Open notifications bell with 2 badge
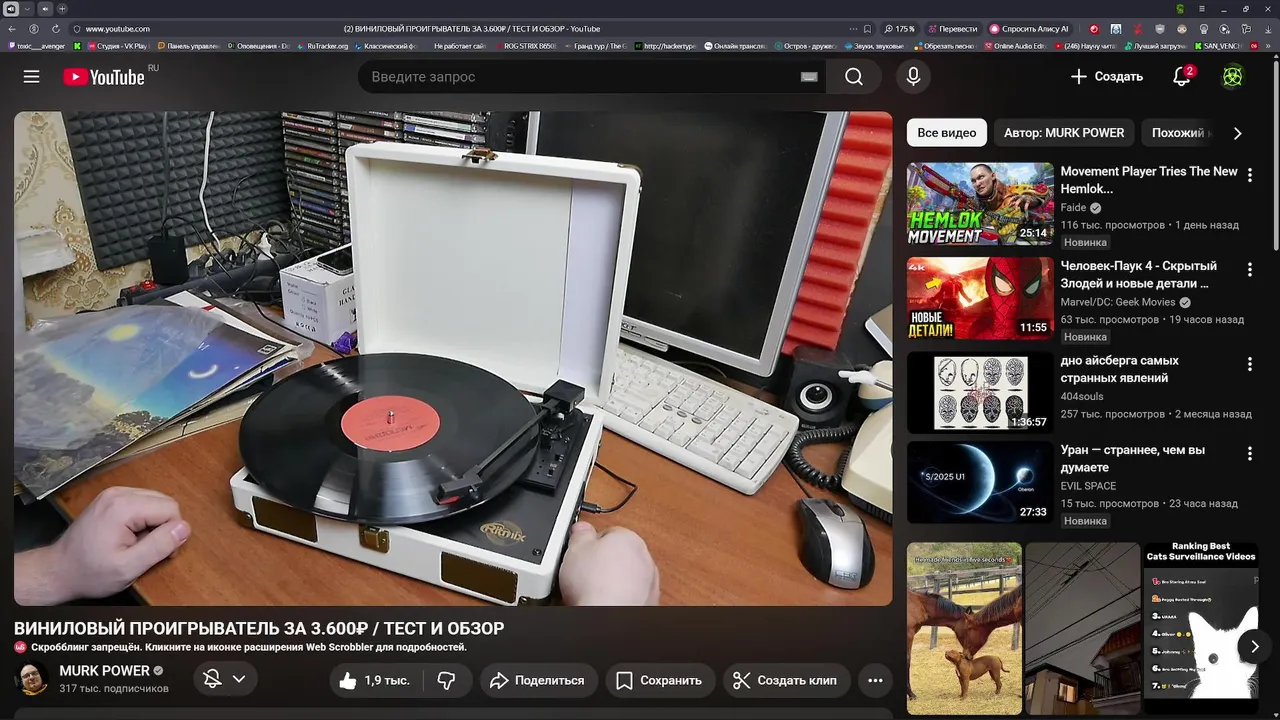The image size is (1280, 720). (x=1181, y=77)
